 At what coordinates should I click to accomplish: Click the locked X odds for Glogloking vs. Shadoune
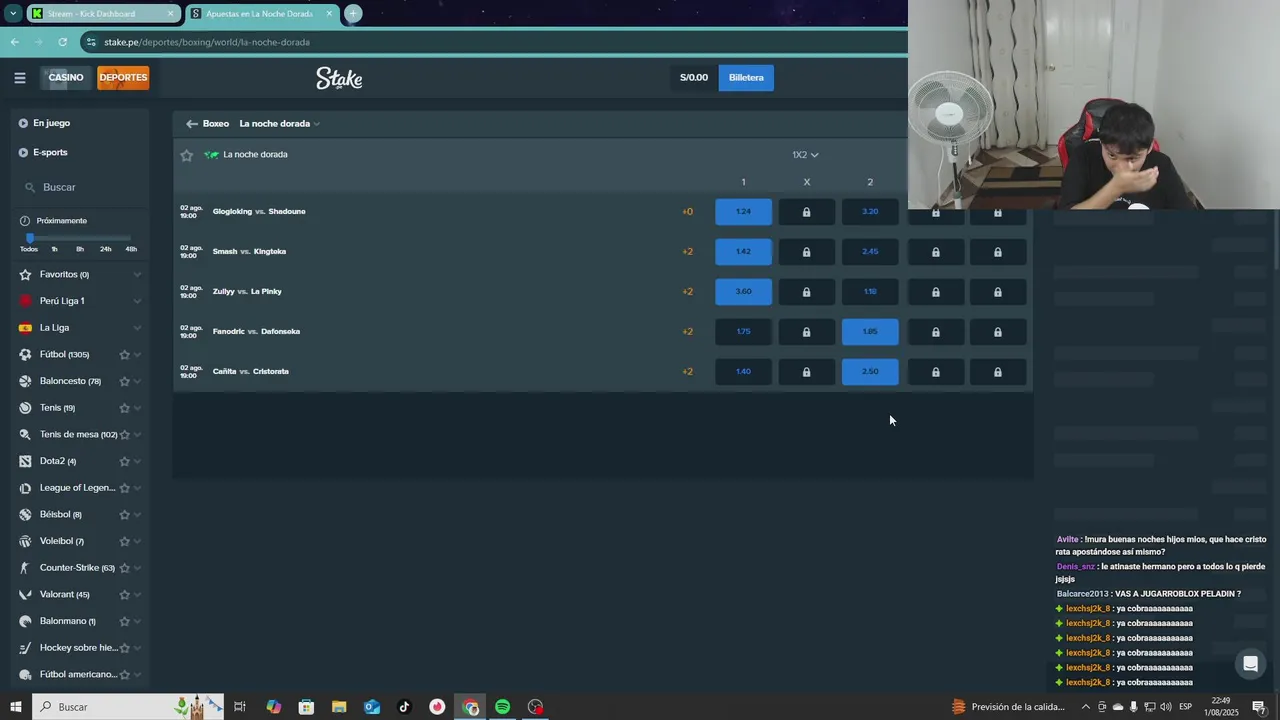point(806,212)
